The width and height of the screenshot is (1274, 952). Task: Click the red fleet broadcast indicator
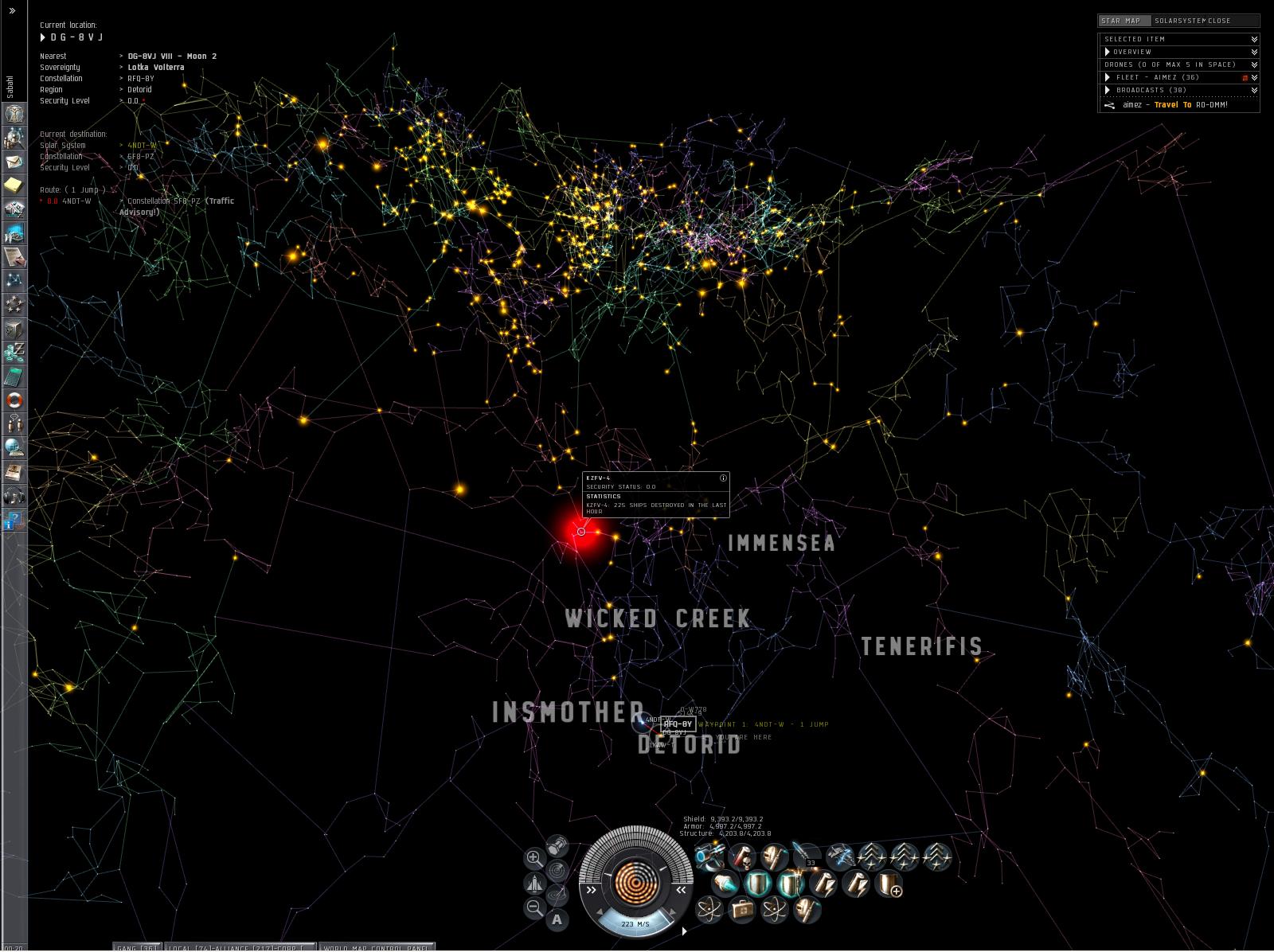pos(1245,78)
